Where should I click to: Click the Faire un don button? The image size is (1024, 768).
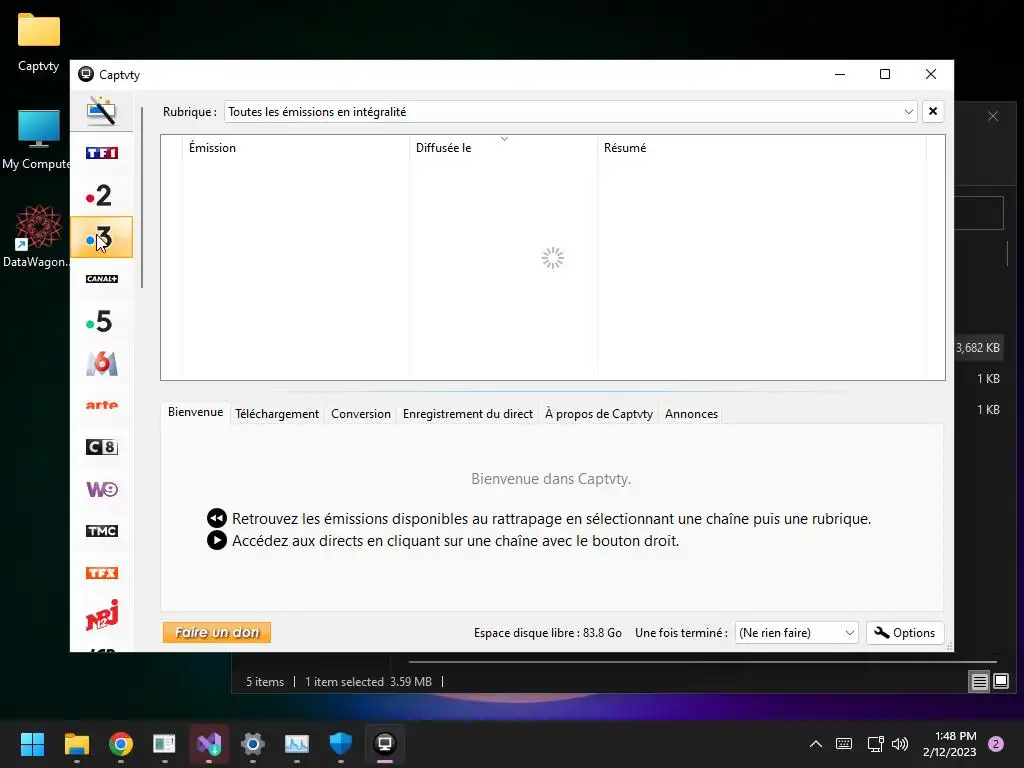(217, 632)
